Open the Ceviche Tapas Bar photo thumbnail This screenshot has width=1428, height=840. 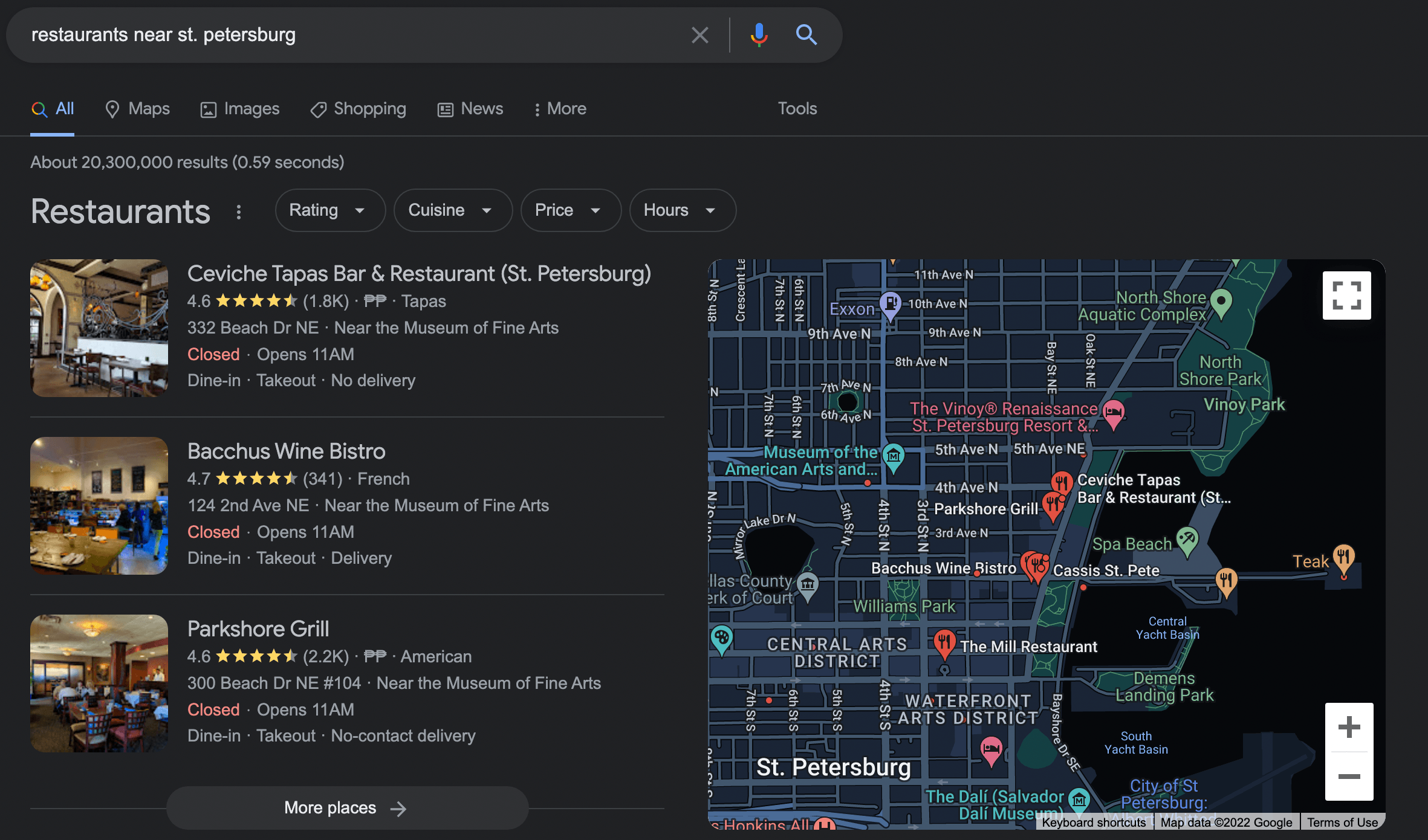pyautogui.click(x=99, y=328)
